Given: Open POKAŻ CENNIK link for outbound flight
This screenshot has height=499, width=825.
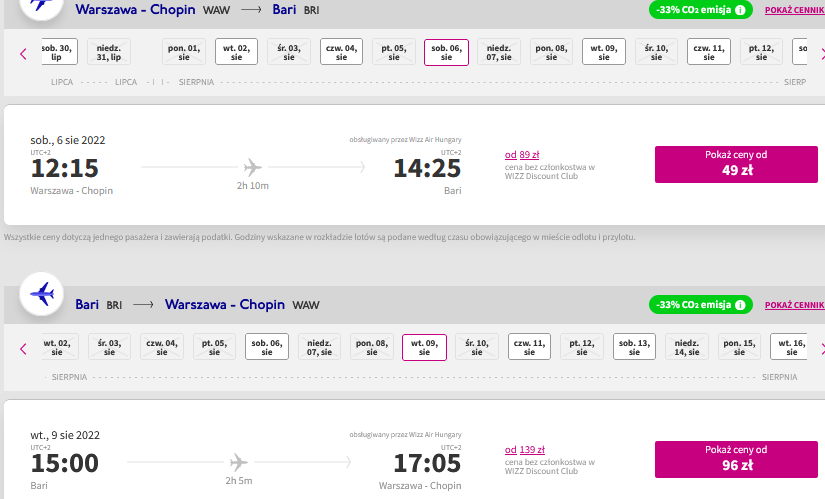Looking at the screenshot, I should [794, 10].
